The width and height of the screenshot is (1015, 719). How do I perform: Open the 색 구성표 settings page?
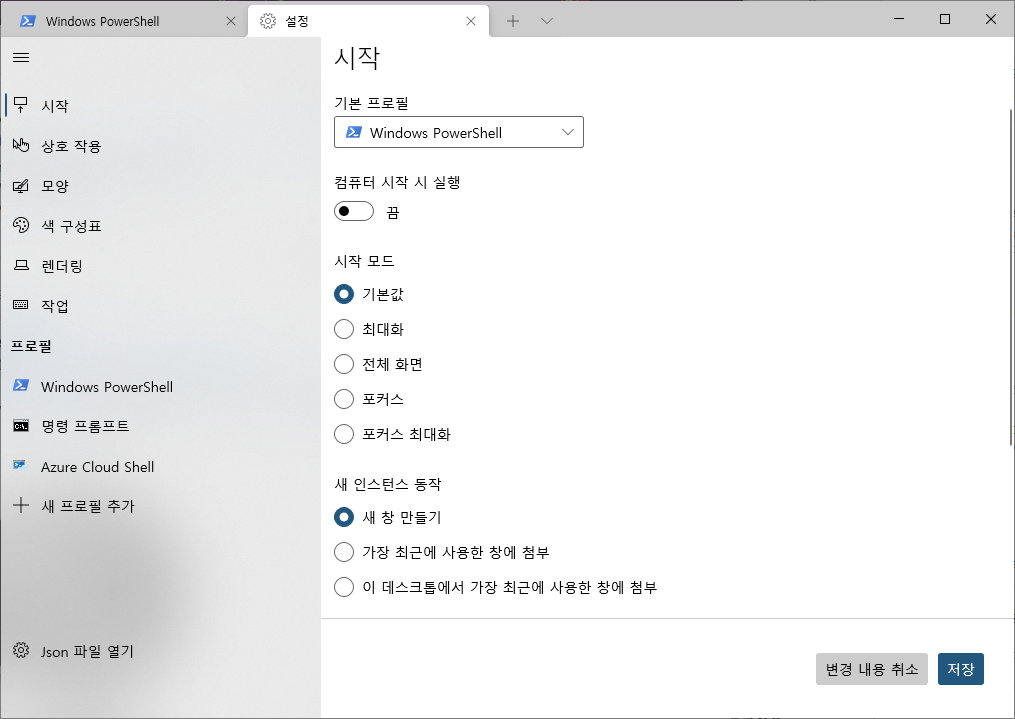[x=160, y=225]
